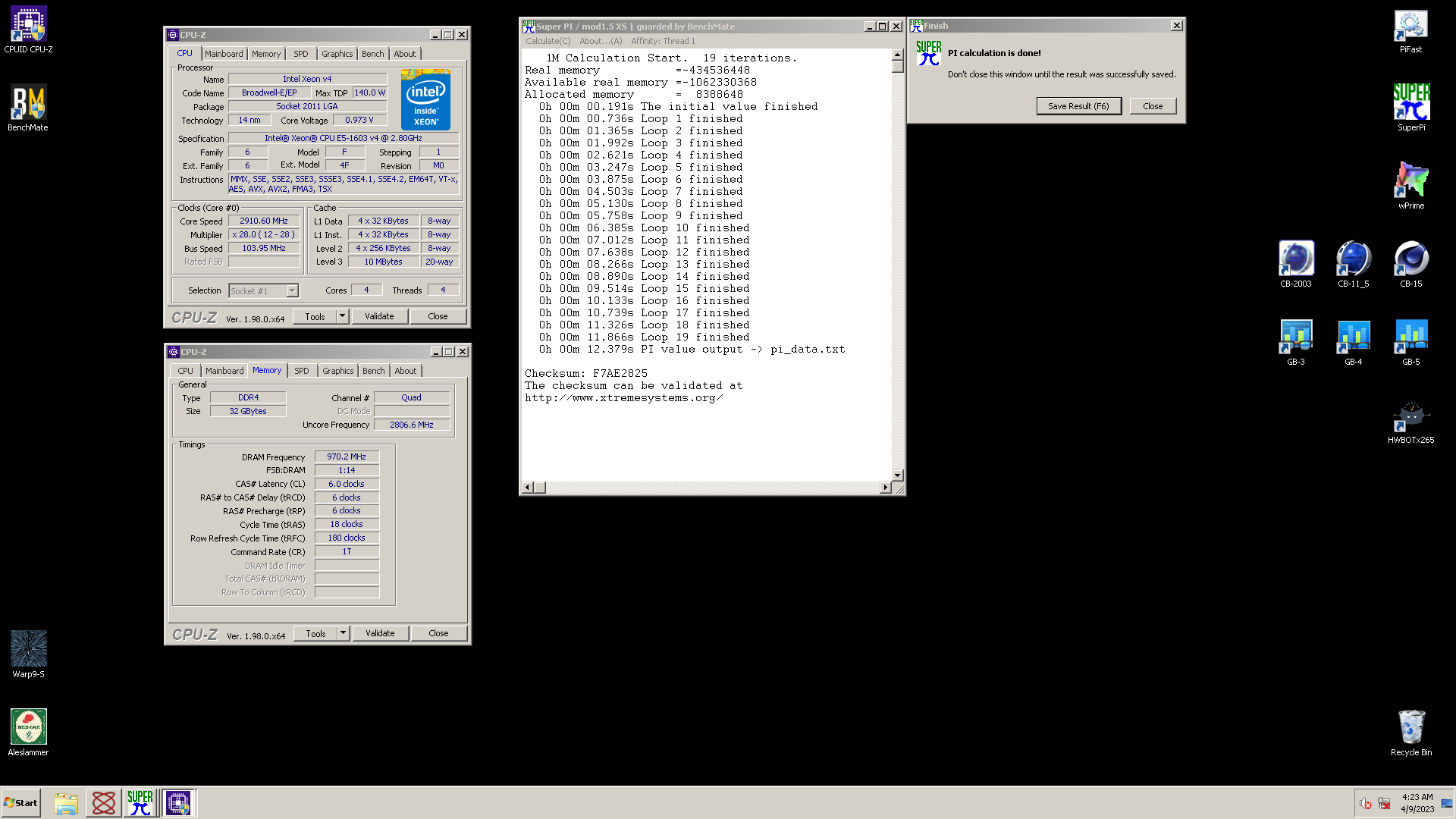Open Mainboard tab in lower CPU-Z
1456x819 pixels.
(x=224, y=371)
